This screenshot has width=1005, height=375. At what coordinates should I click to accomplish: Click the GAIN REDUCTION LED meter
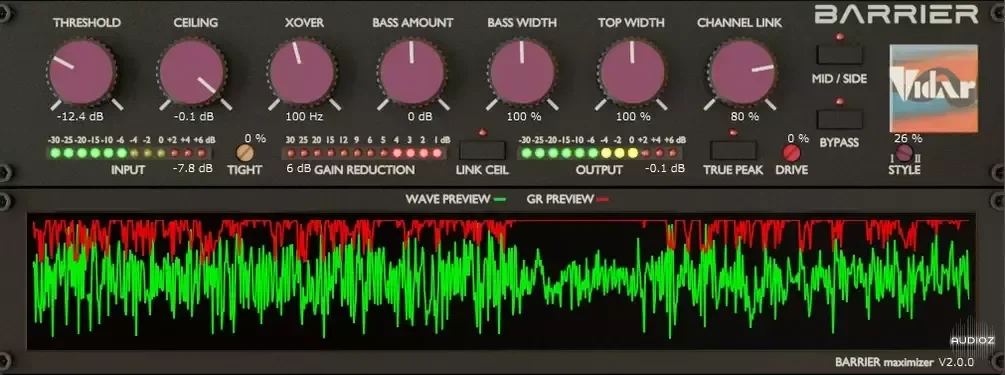click(364, 153)
